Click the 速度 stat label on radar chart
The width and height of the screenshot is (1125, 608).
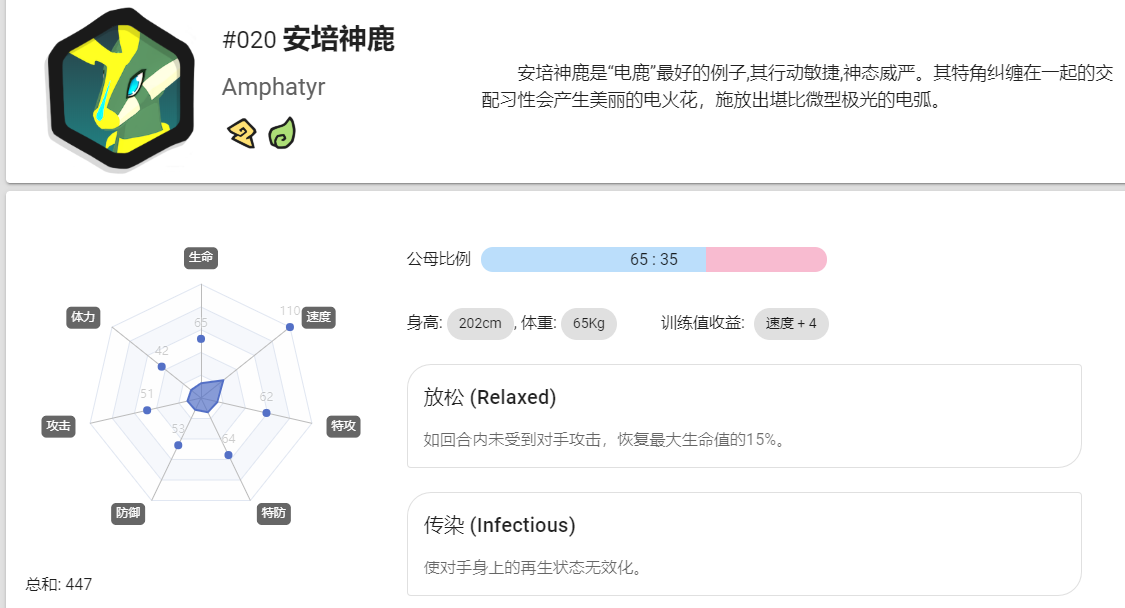tap(319, 317)
